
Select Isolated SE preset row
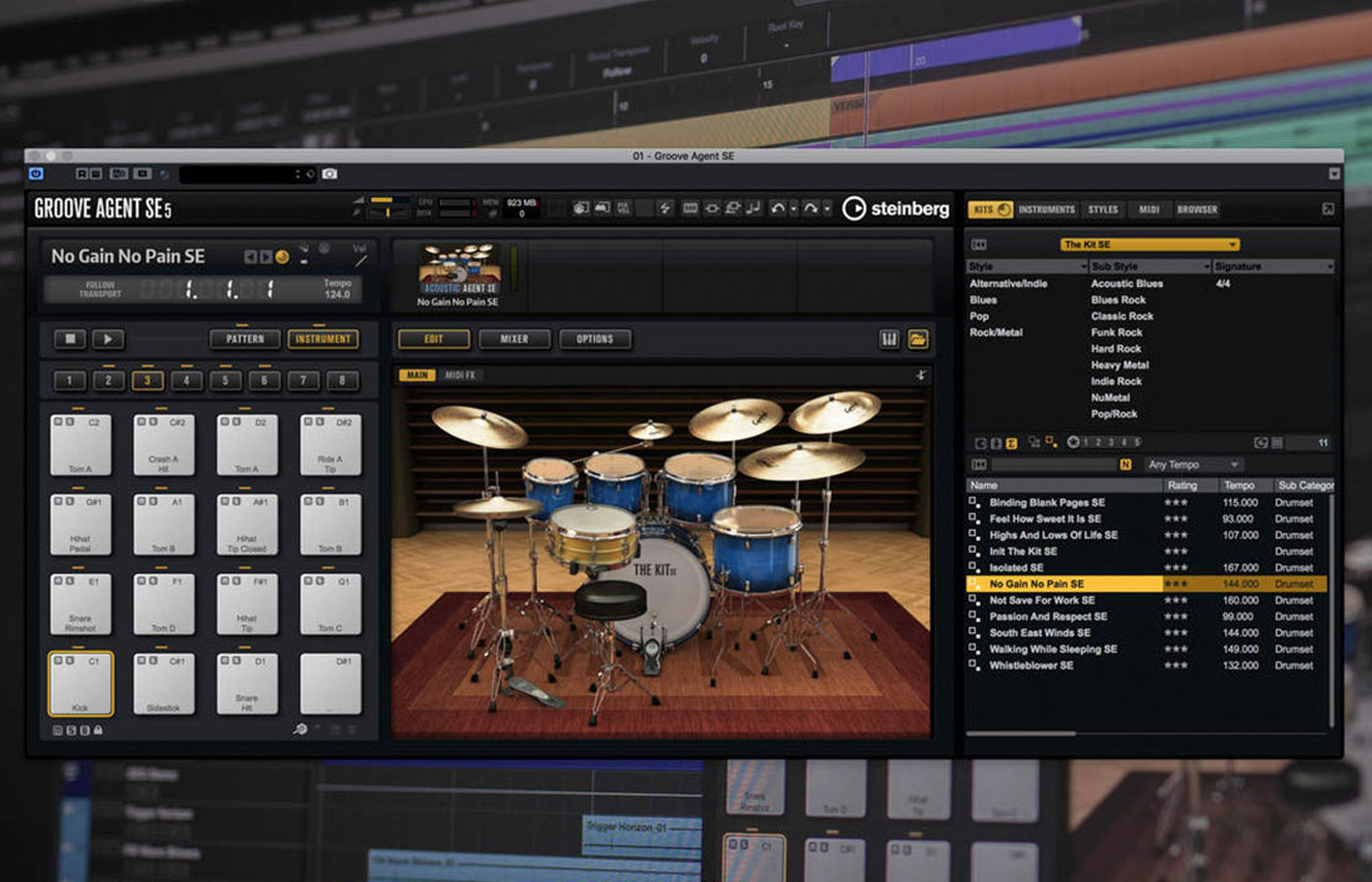(1147, 567)
